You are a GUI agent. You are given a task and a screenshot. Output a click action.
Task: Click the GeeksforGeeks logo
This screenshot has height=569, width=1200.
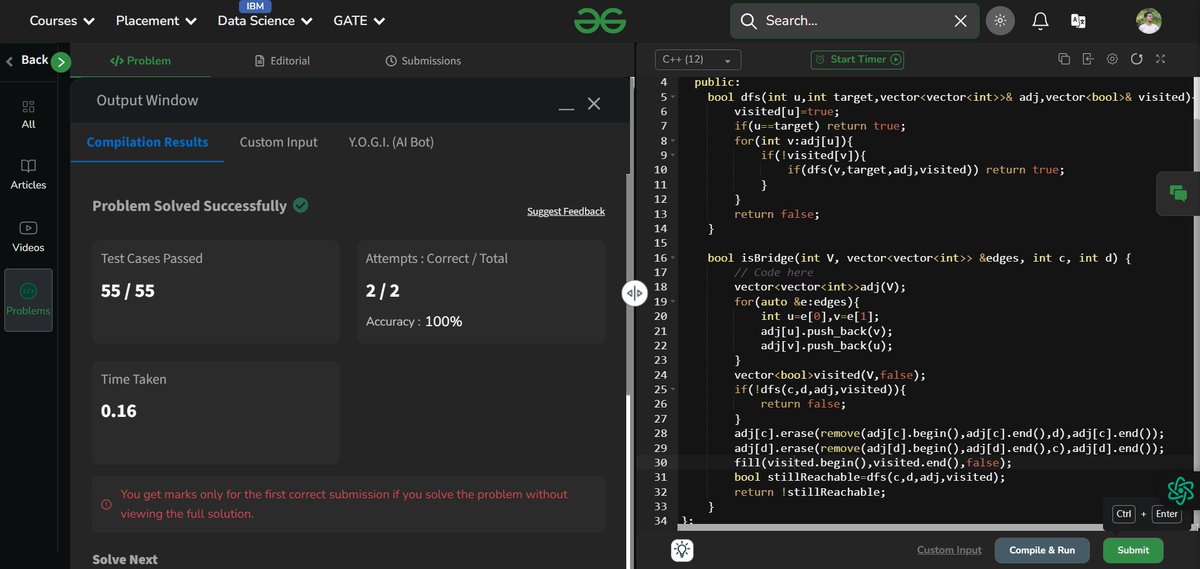pyautogui.click(x=599, y=20)
